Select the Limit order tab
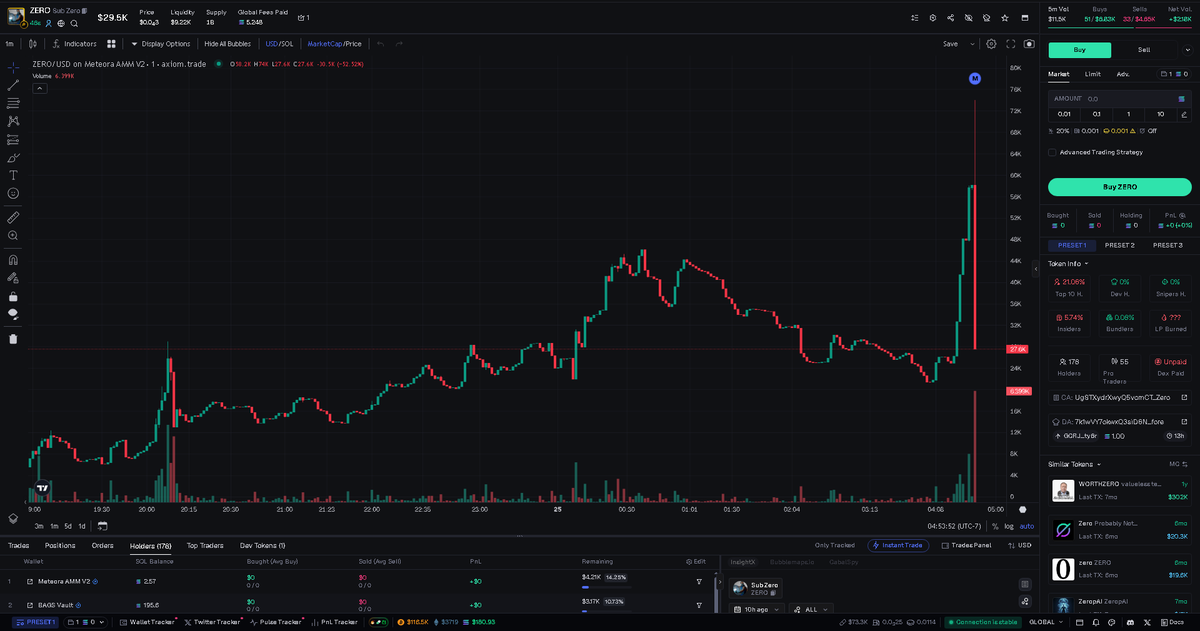This screenshot has width=1200, height=631. 1093,74
